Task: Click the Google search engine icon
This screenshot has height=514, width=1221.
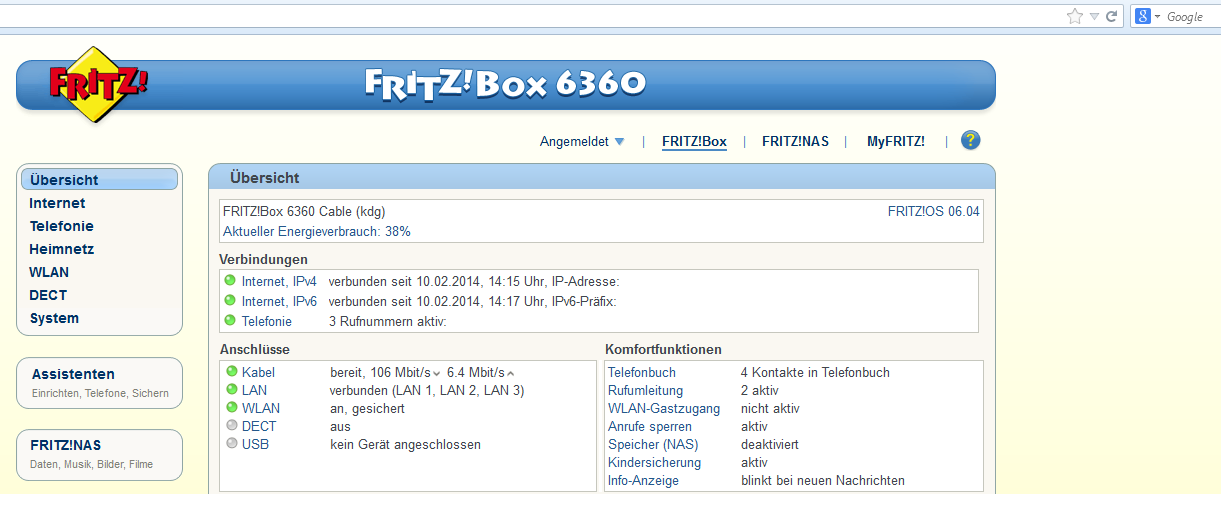Action: tap(1142, 16)
